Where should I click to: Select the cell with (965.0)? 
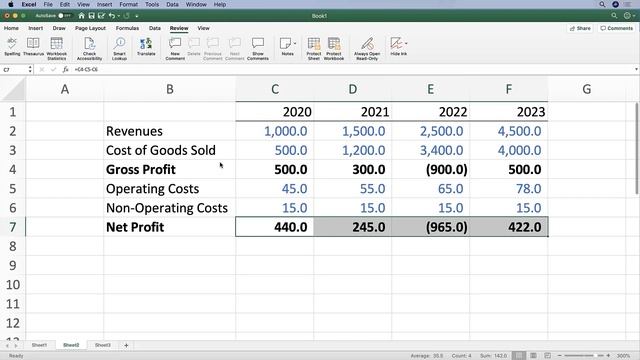(x=431, y=227)
